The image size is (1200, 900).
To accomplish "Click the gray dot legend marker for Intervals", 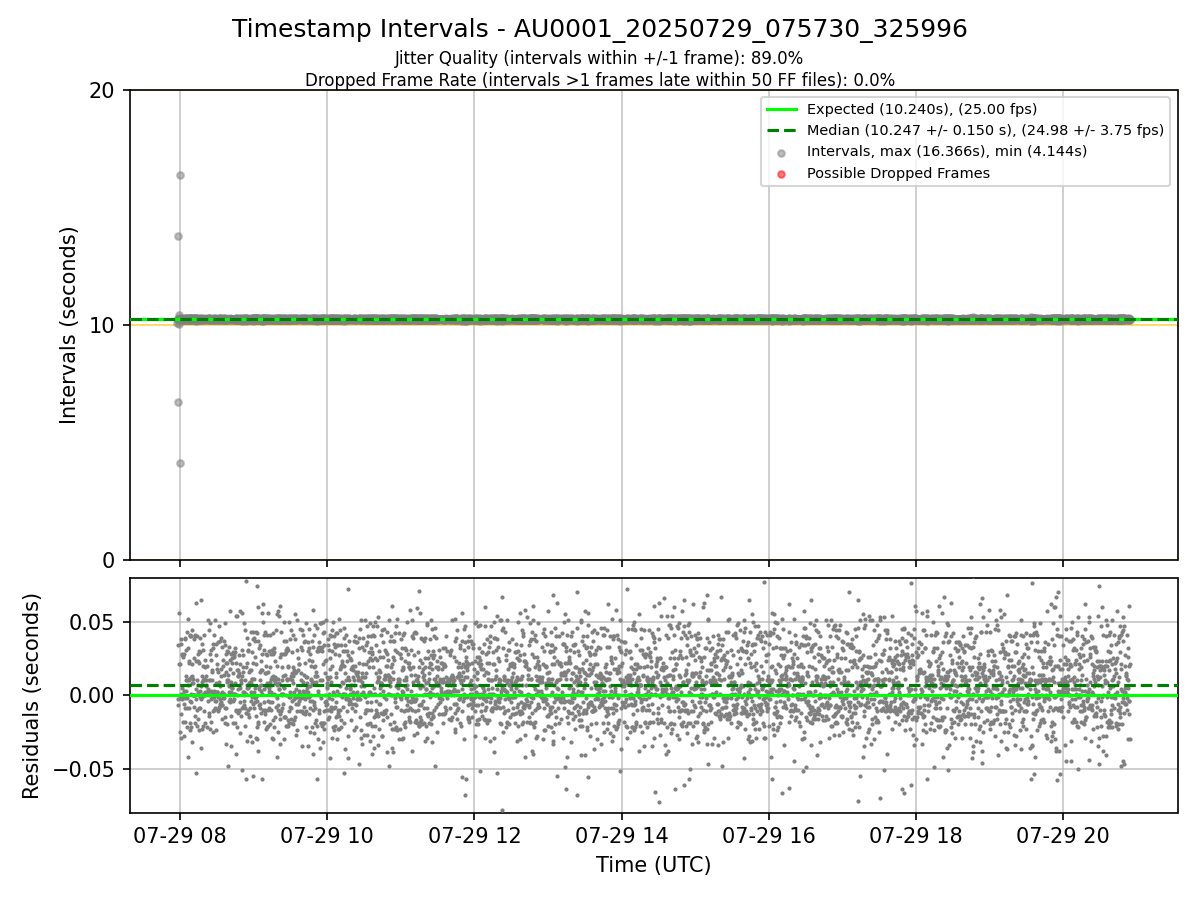I will [x=781, y=152].
